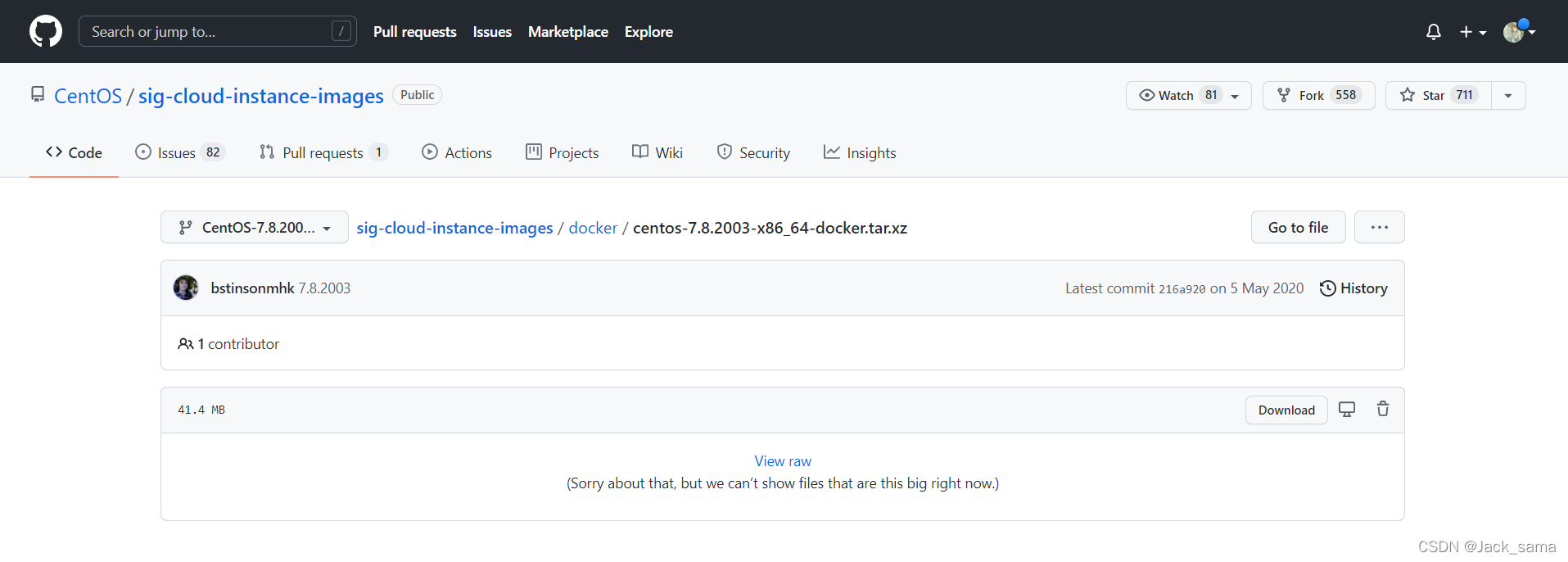Show the 558 forks count
Screen dimensions: 1568x562
point(1345,95)
